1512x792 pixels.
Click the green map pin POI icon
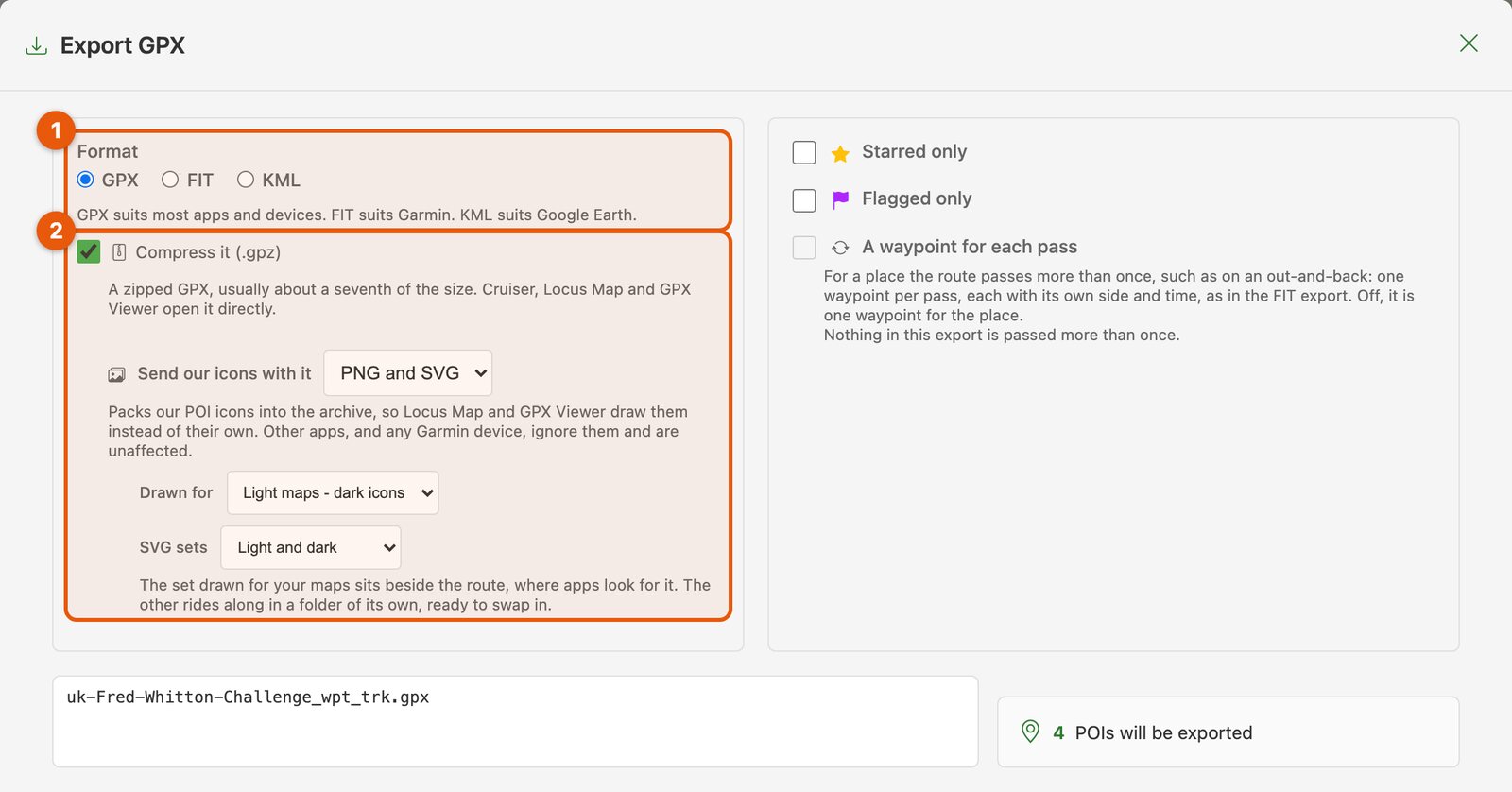coord(1031,732)
